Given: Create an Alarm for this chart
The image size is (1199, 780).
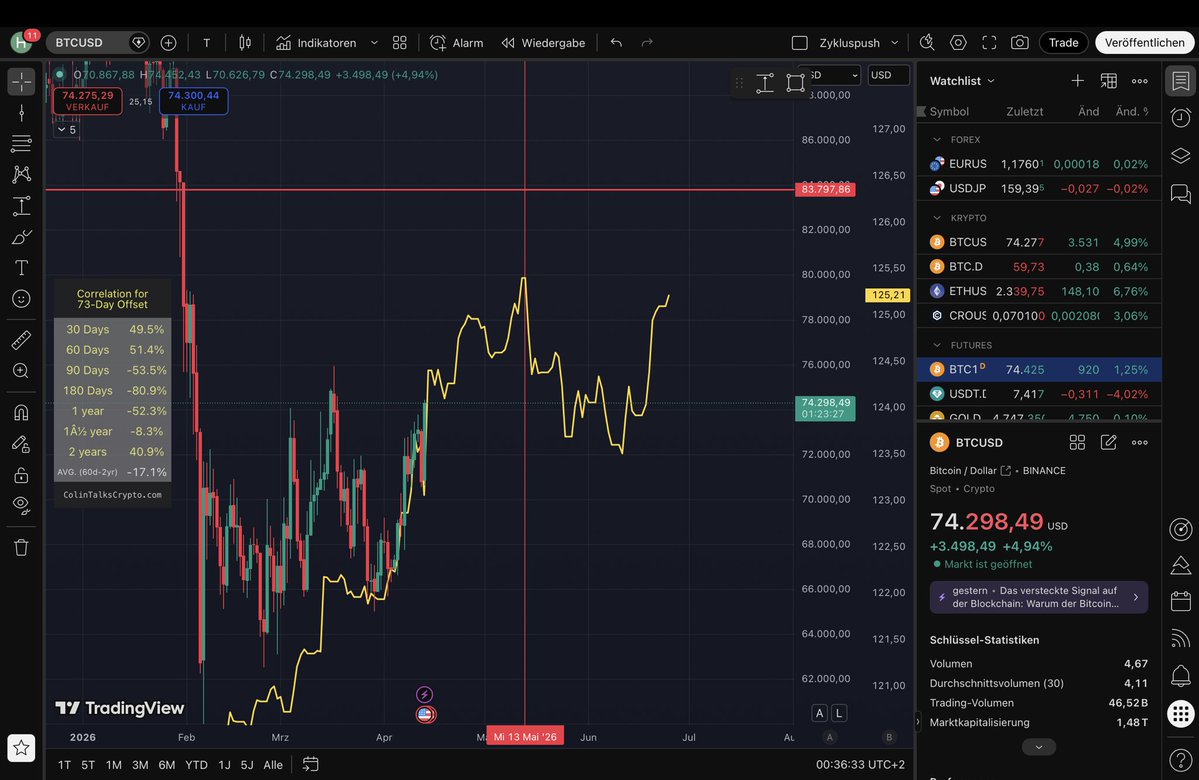Looking at the screenshot, I should 457,43.
